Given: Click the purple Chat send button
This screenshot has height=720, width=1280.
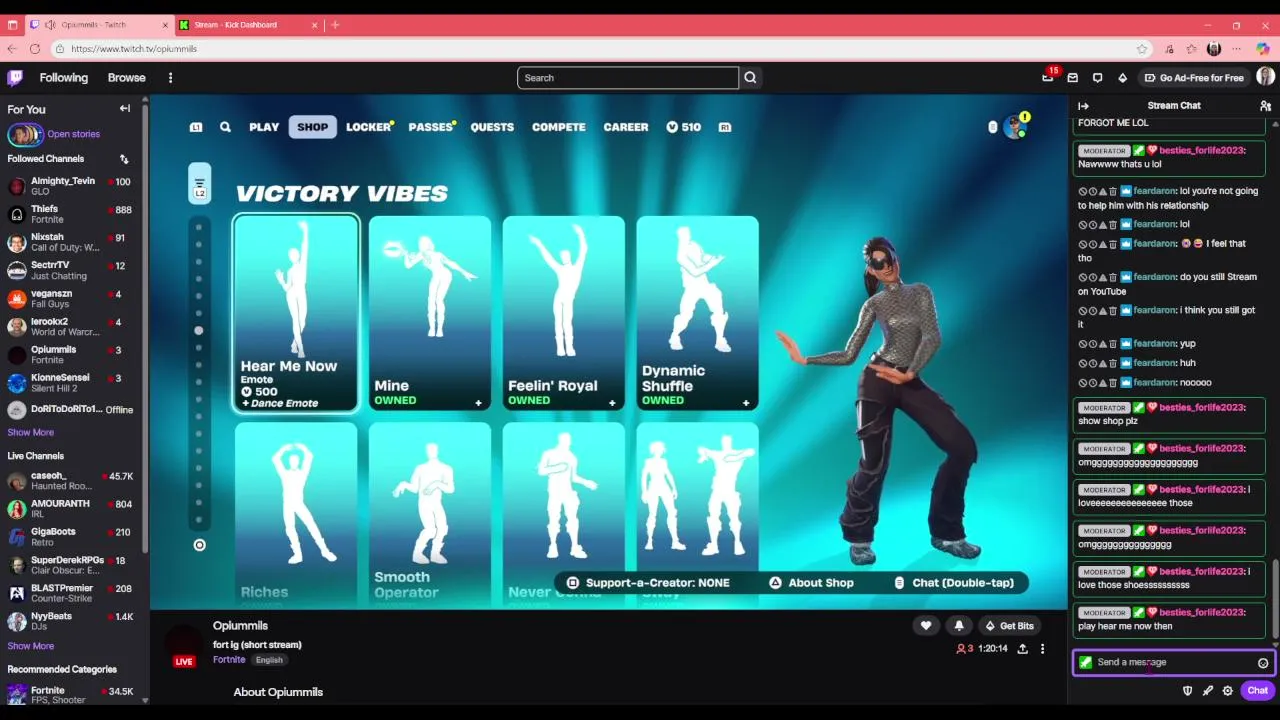Looking at the screenshot, I should click(1257, 691).
